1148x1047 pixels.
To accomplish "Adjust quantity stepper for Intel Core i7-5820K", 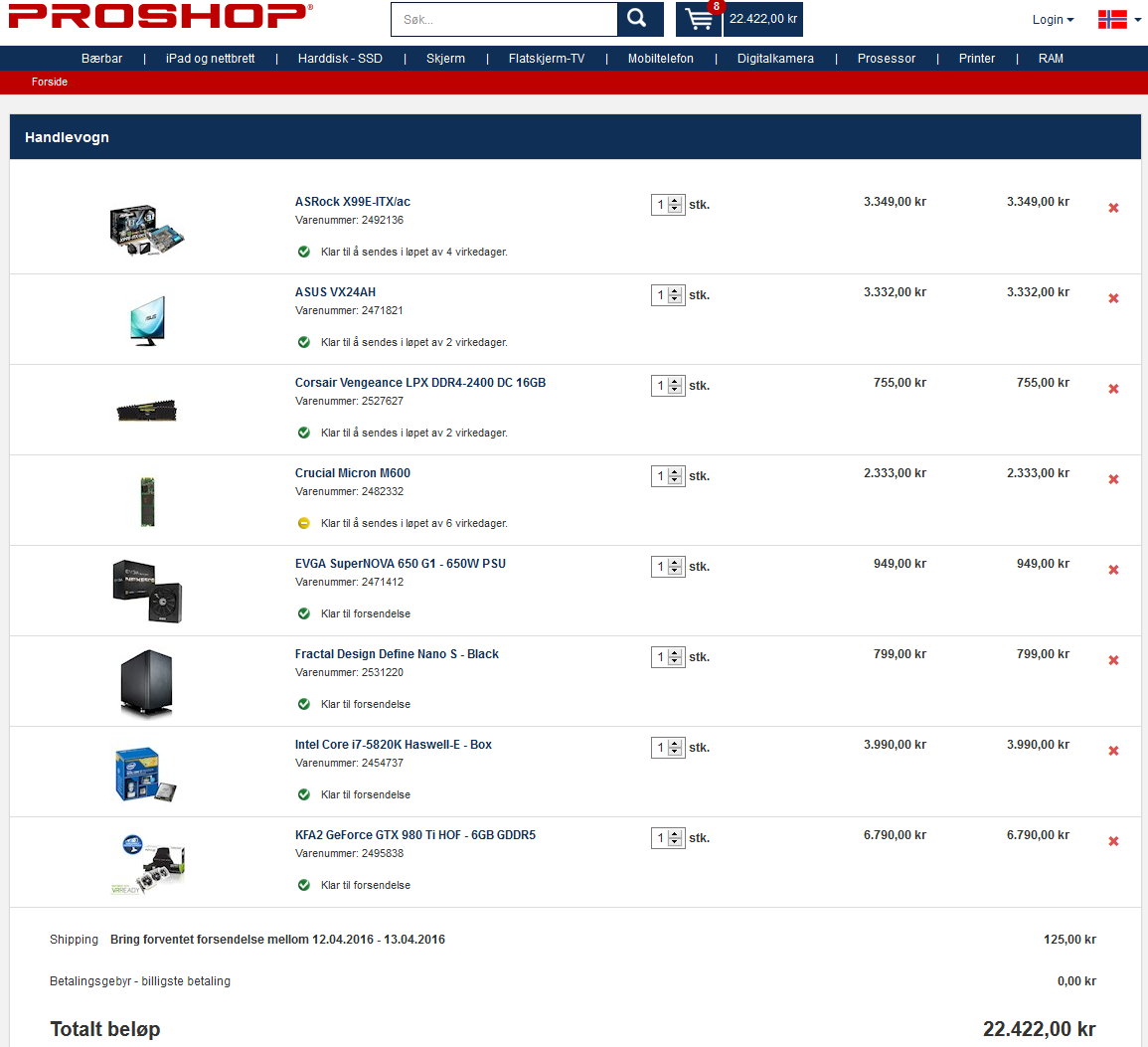I will point(675,747).
